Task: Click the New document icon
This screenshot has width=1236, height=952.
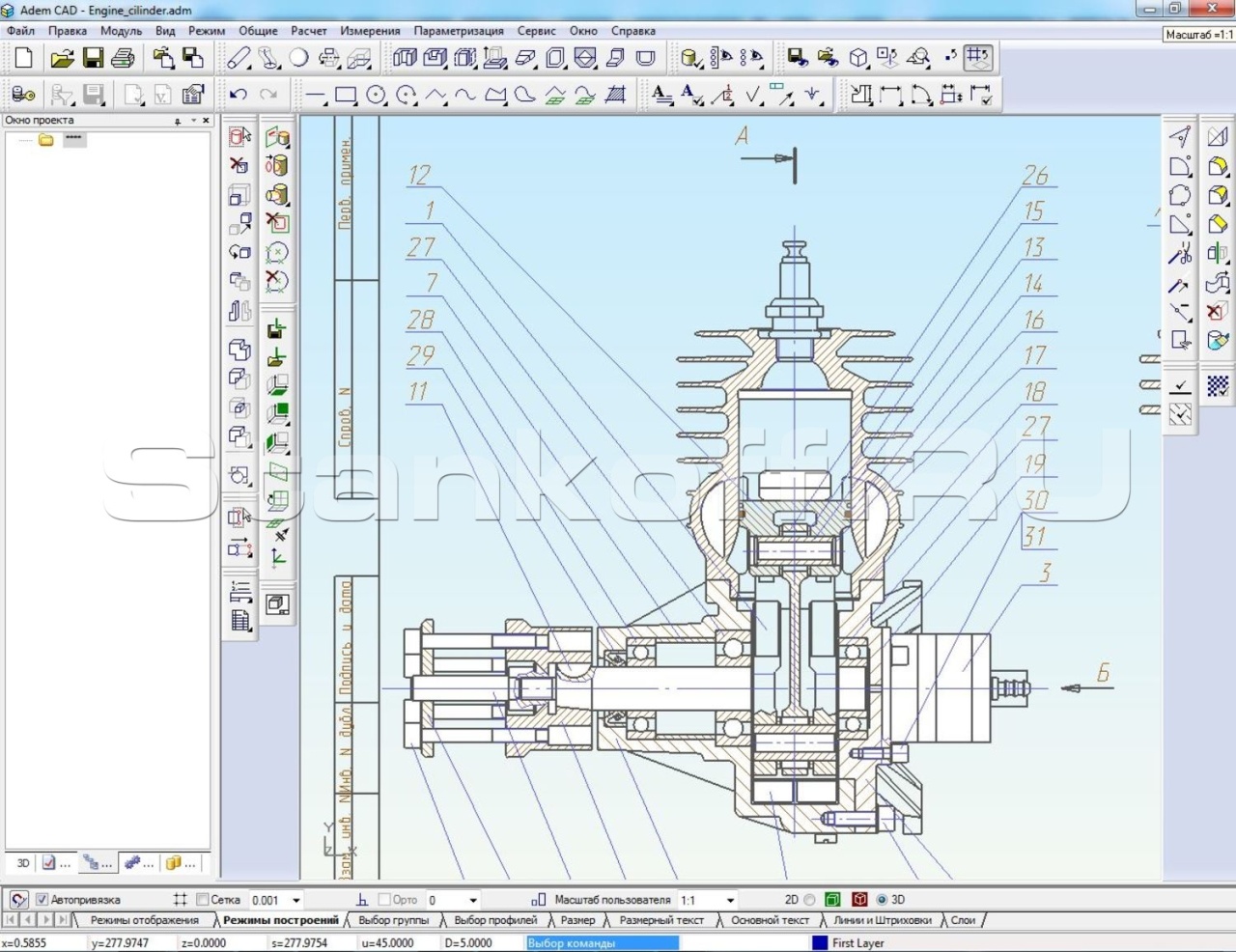Action: tap(23, 59)
